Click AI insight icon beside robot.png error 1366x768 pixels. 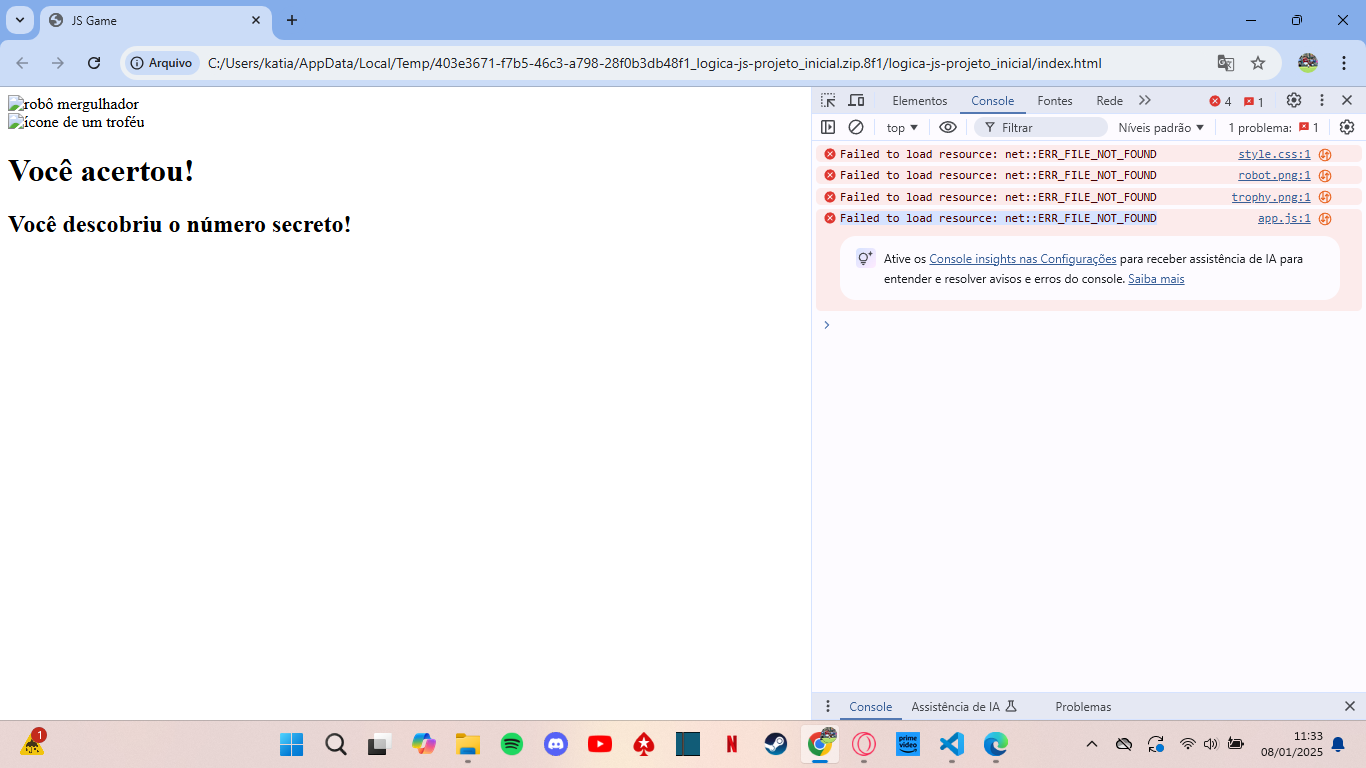pyautogui.click(x=1325, y=175)
